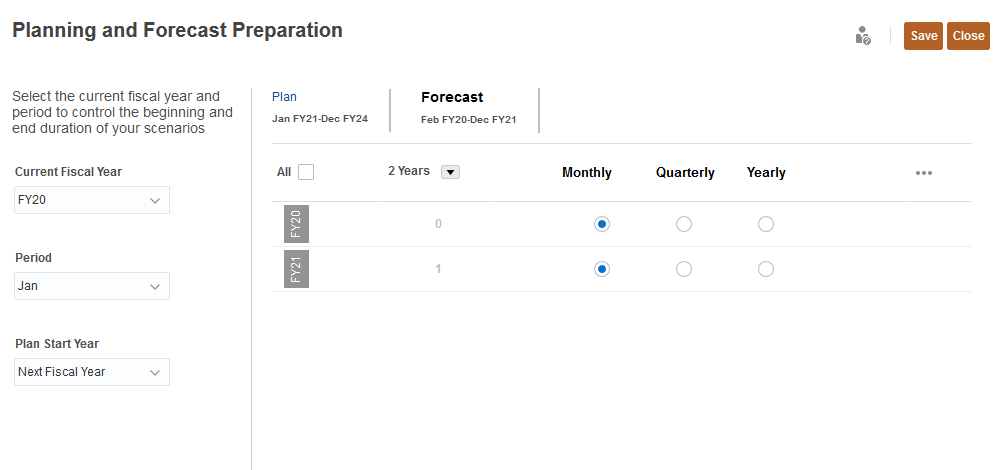Screen dimensions: 996x470
Task: Click the user assistance icon
Action: pyautogui.click(x=863, y=36)
